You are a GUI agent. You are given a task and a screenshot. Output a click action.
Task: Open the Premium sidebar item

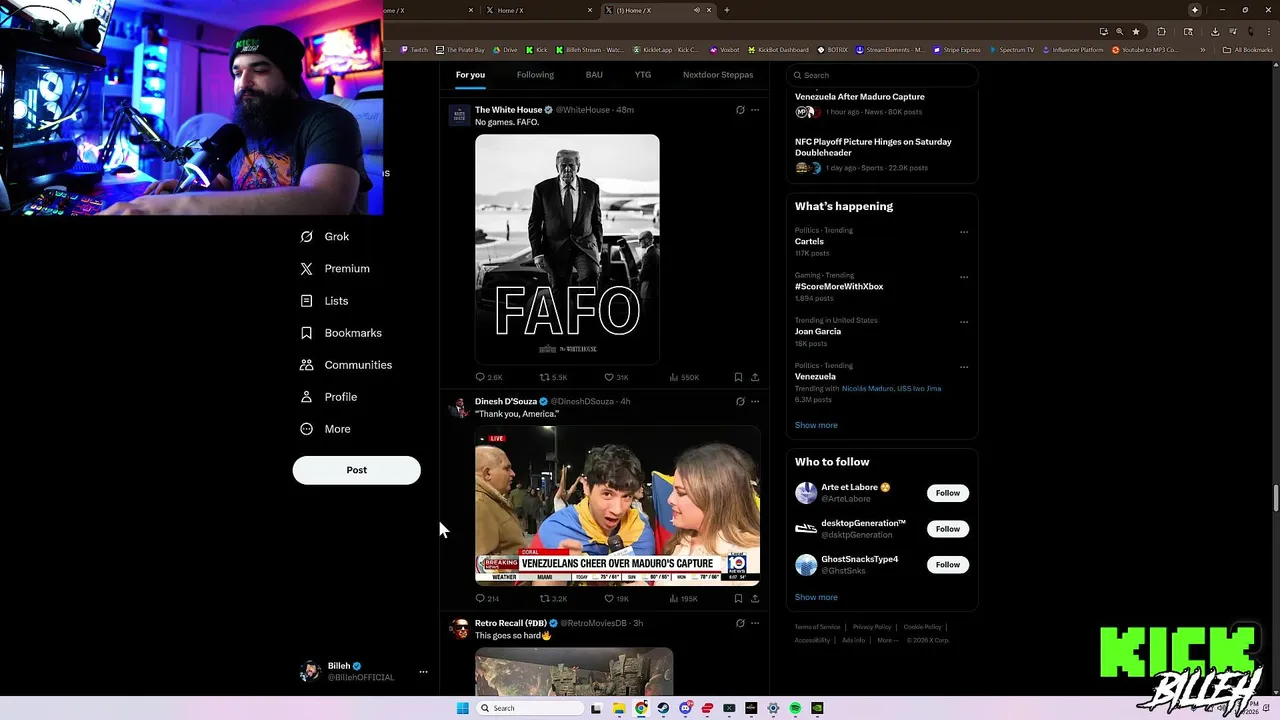pyautogui.click(x=335, y=269)
